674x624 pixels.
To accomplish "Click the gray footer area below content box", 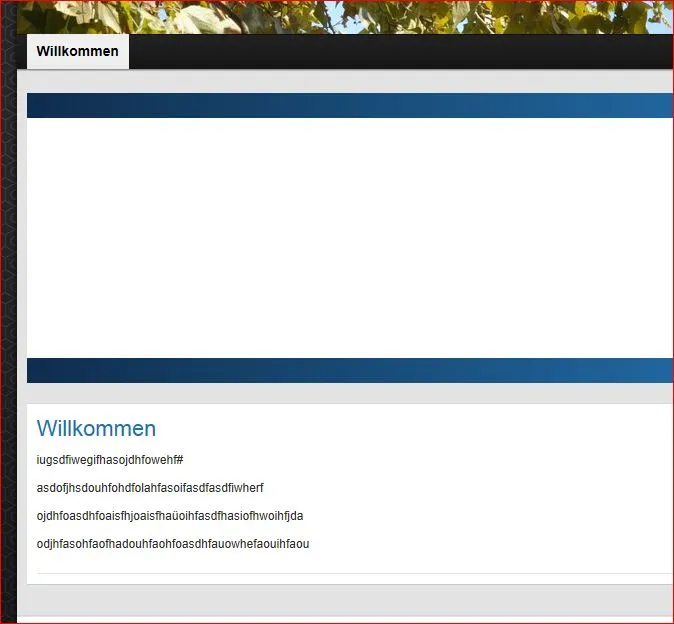I will coord(345,601).
